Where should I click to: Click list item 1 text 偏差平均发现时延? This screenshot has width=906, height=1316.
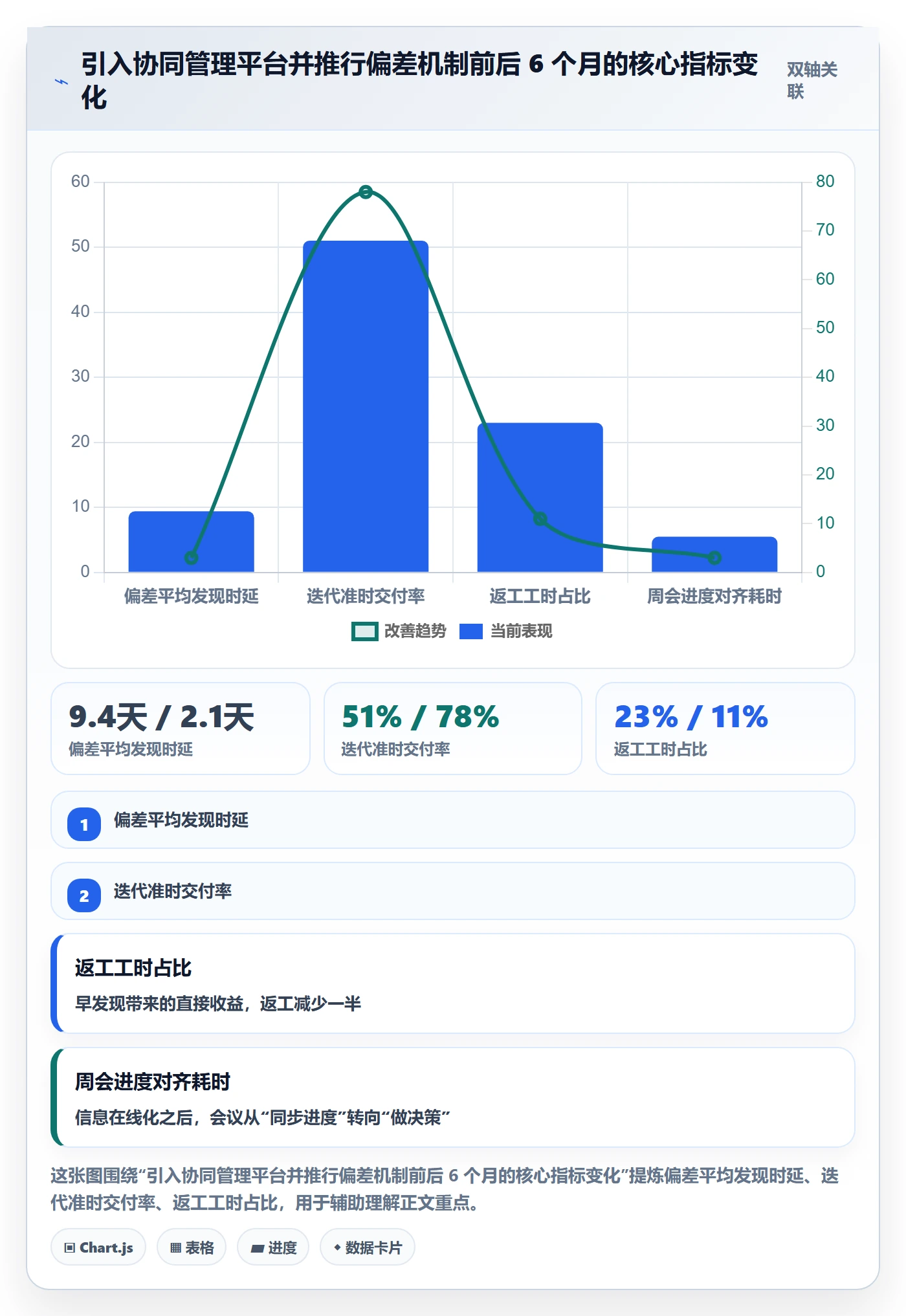point(181,820)
